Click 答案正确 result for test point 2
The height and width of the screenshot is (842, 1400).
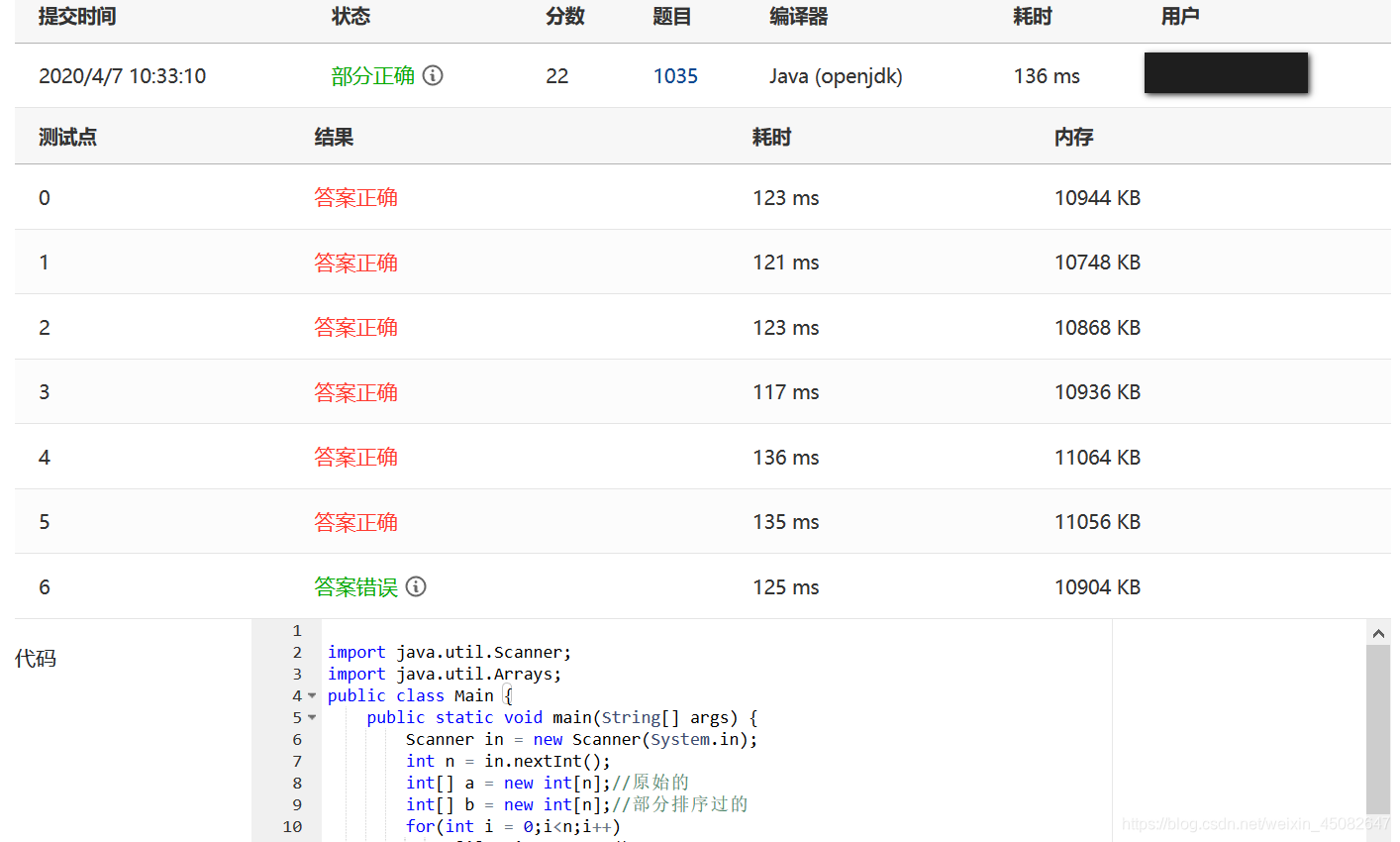pyautogui.click(x=355, y=328)
